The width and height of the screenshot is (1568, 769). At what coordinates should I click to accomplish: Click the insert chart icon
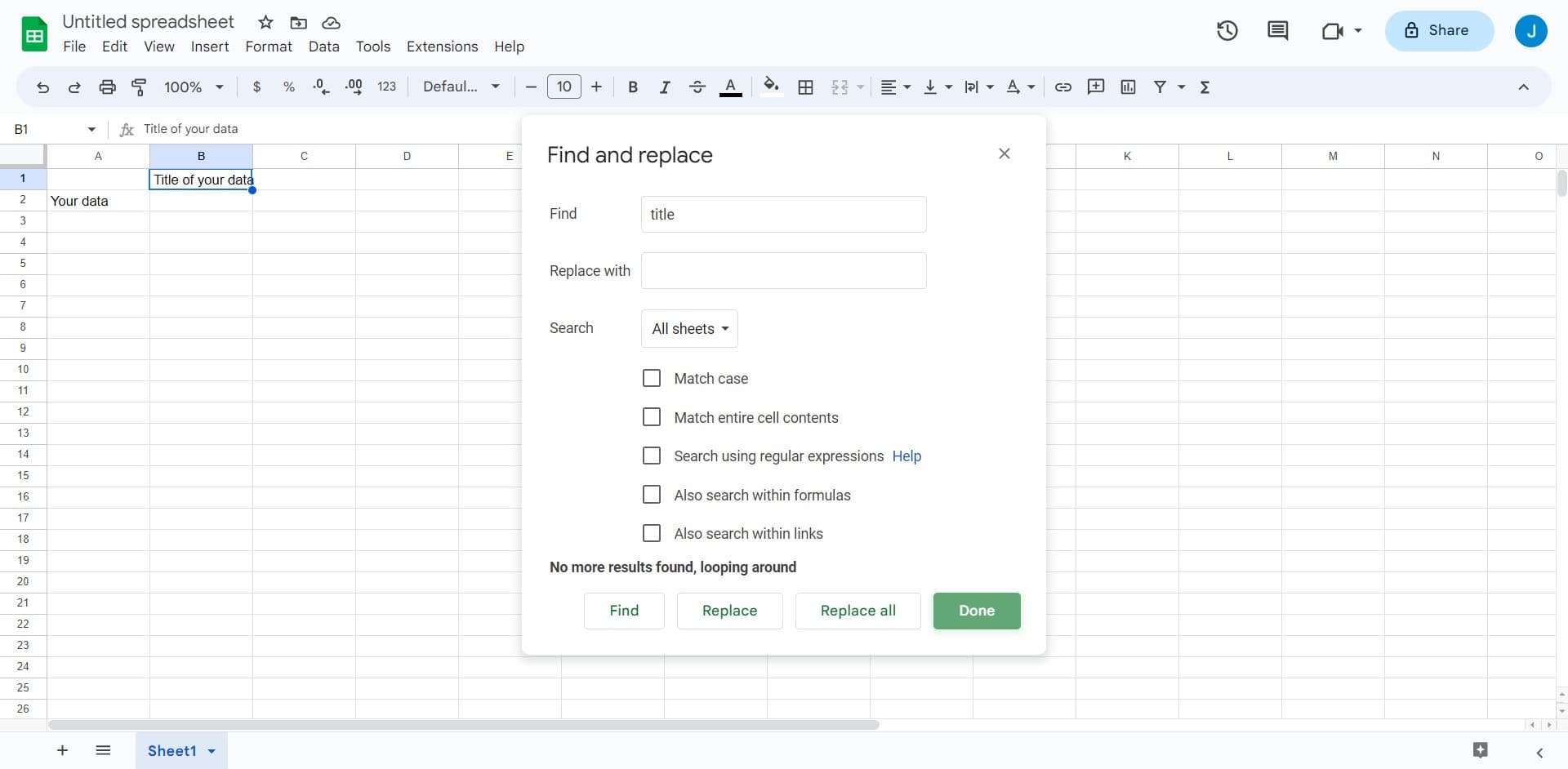pyautogui.click(x=1128, y=87)
